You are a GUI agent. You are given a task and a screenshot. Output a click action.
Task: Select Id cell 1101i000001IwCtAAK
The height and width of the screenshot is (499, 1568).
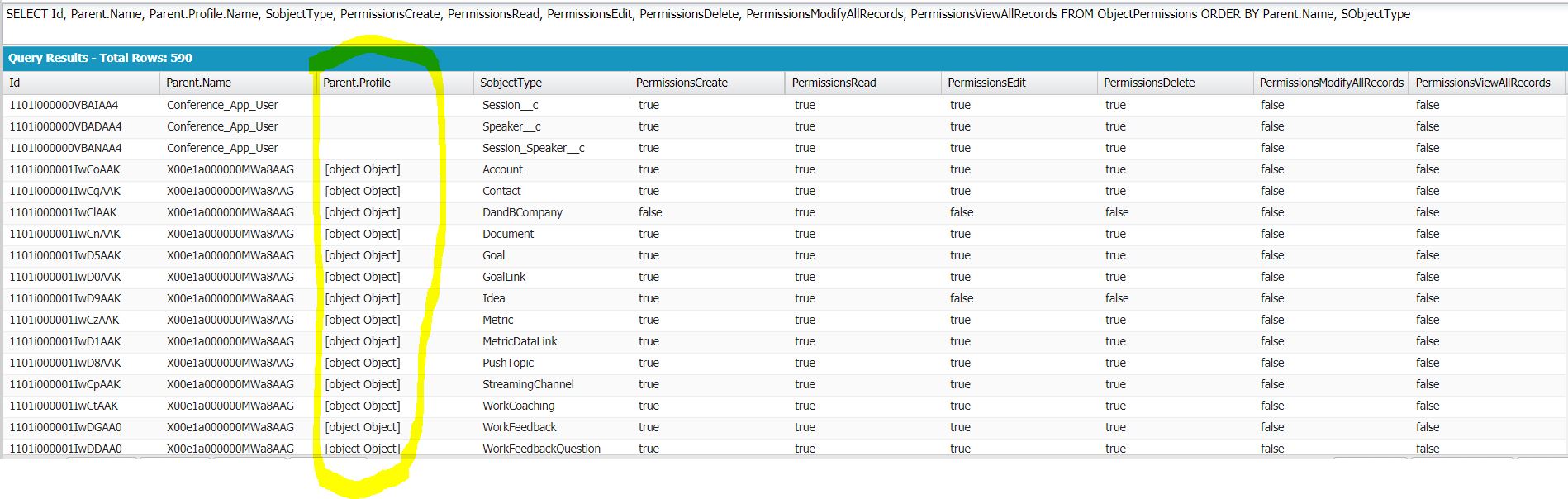coord(64,406)
